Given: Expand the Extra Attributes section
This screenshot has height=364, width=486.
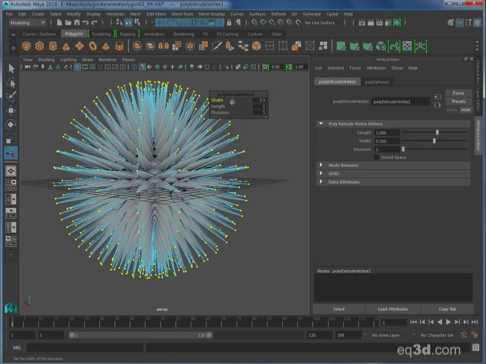Looking at the screenshot, I should tap(321, 182).
